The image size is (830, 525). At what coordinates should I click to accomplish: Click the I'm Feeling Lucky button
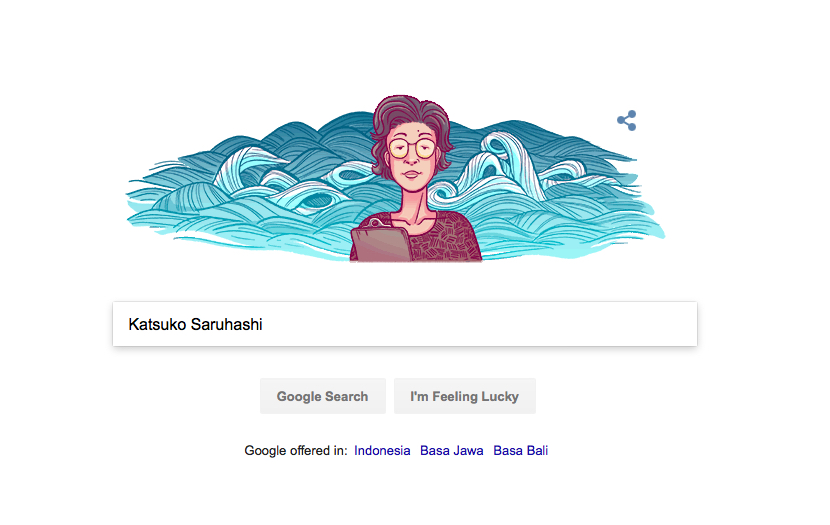464,396
